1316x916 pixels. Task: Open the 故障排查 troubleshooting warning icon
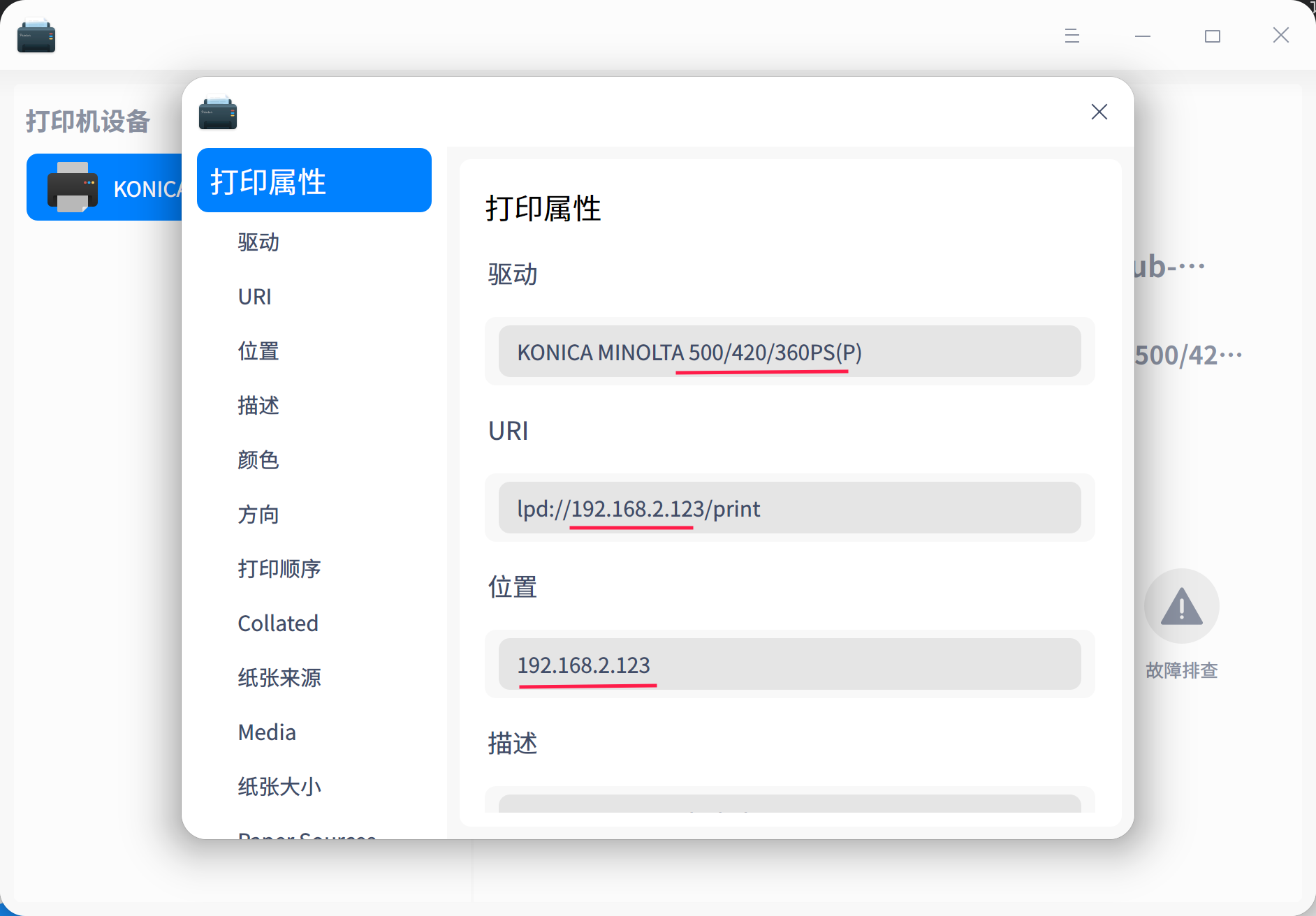[x=1182, y=606]
